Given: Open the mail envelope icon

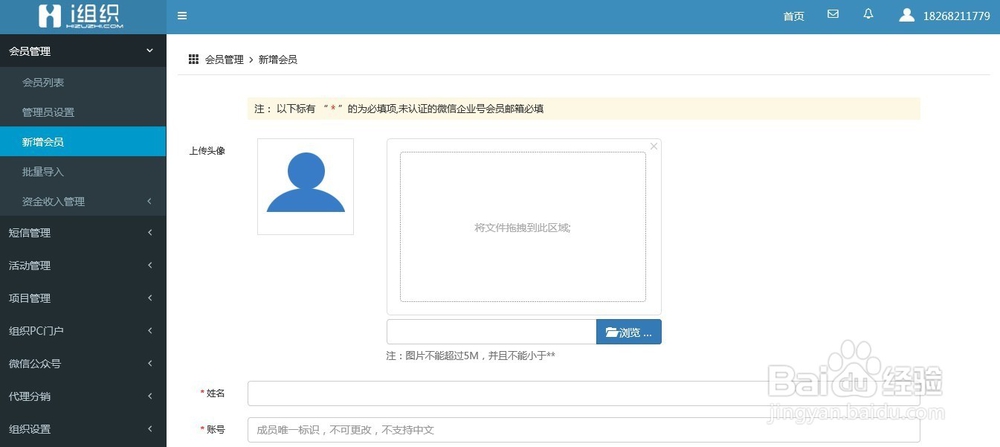Looking at the screenshot, I should coord(833,14).
